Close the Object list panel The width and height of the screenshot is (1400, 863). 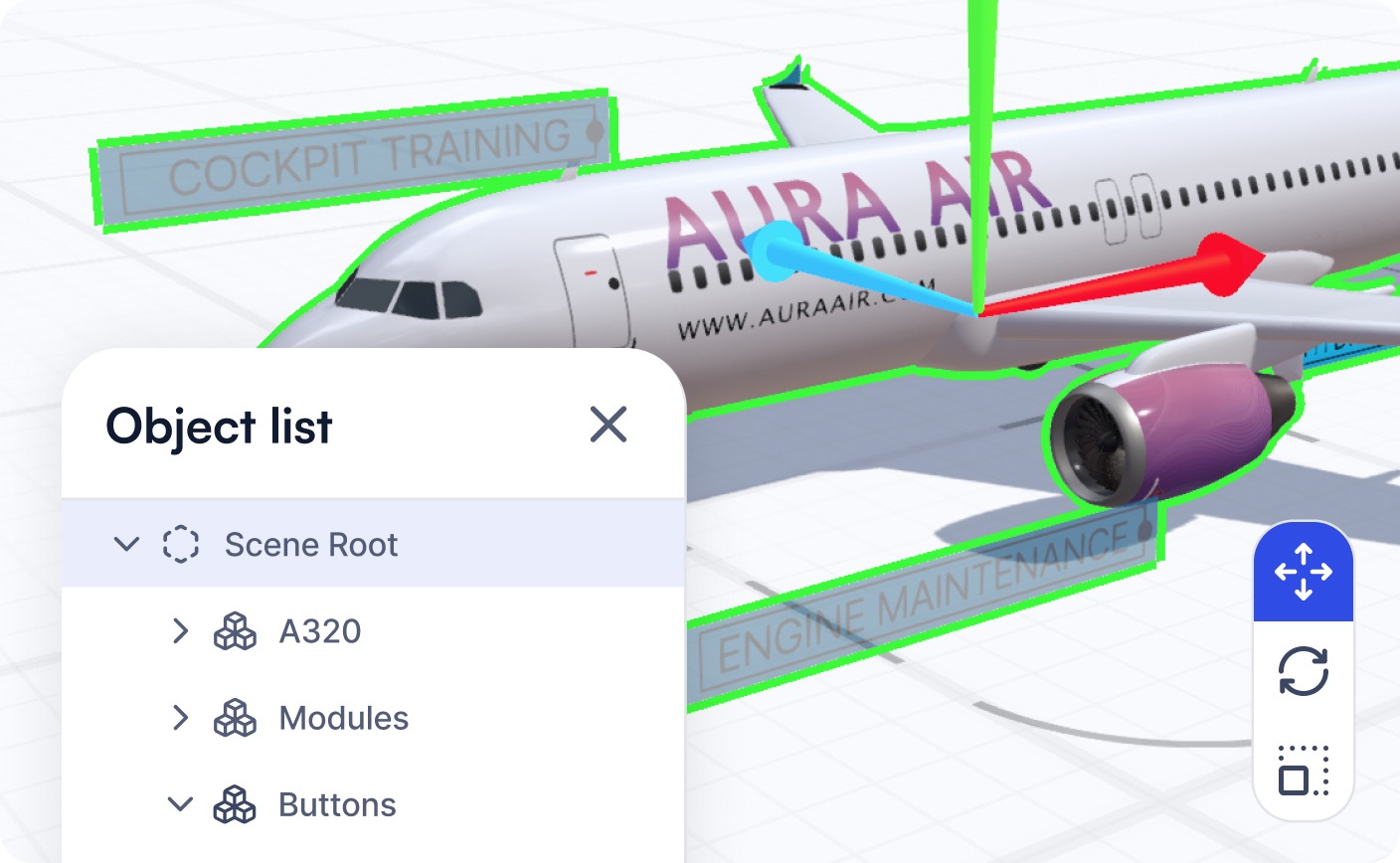click(608, 425)
